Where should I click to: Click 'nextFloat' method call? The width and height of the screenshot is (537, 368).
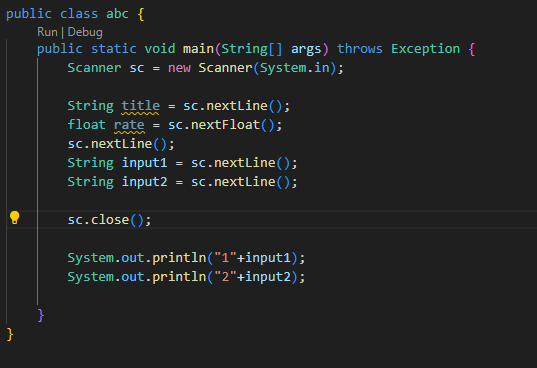[225, 125]
